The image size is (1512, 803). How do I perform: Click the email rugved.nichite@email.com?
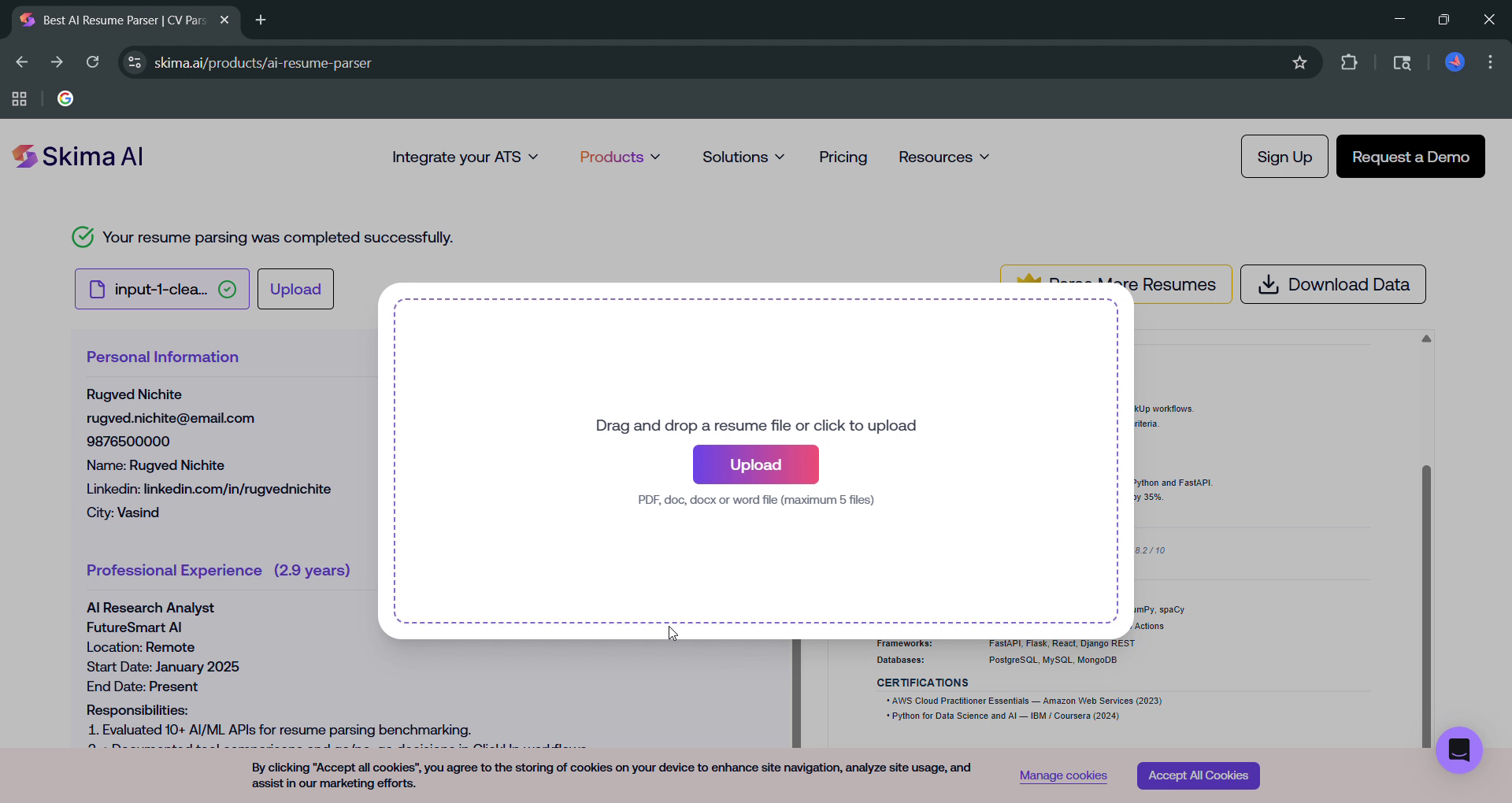click(x=170, y=418)
